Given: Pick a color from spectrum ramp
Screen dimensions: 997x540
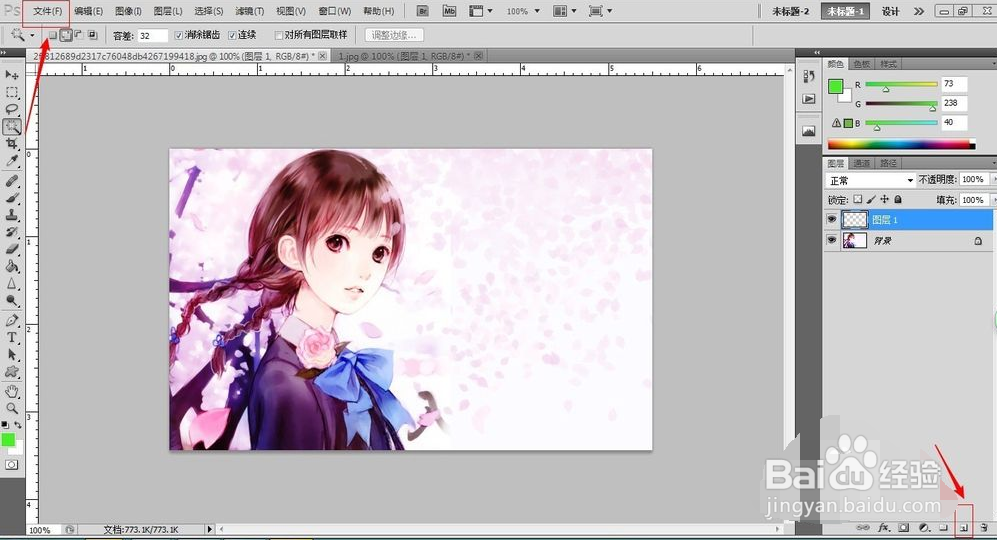Looking at the screenshot, I should tap(901, 144).
